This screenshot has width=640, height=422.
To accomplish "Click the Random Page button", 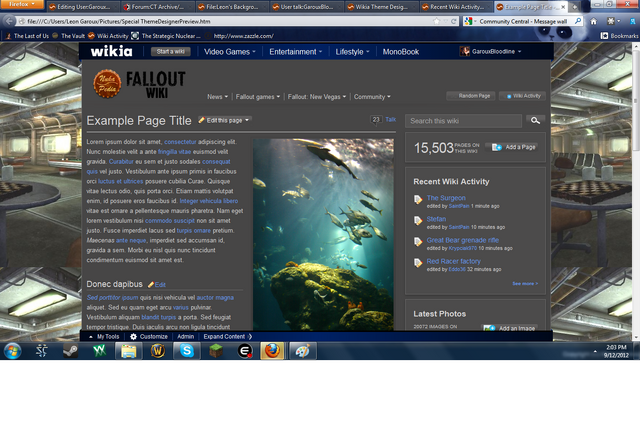I will [x=471, y=96].
